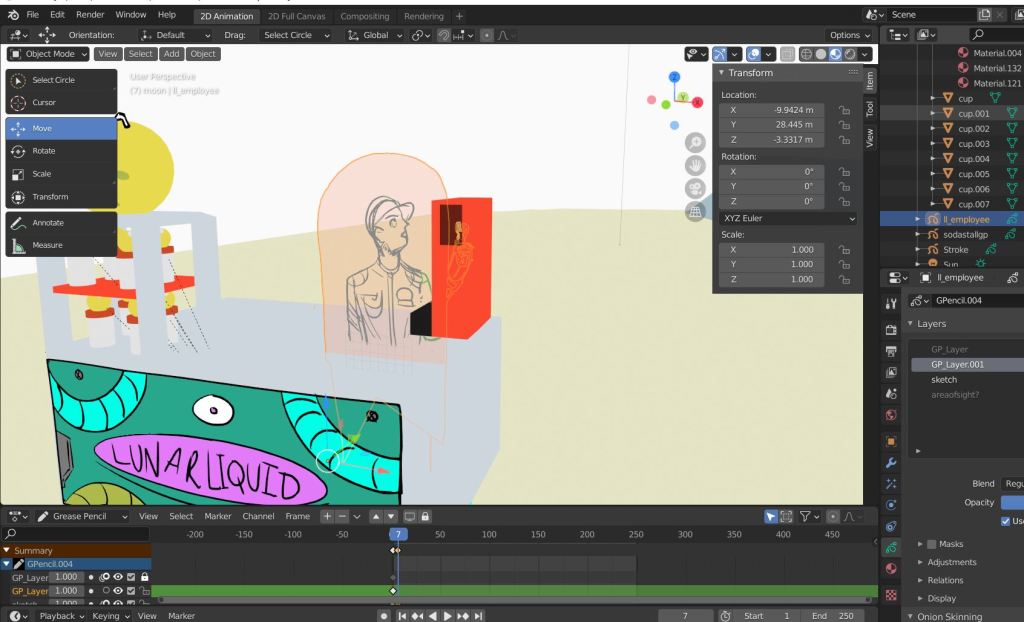Switch to orthographic/perspective grid icon
The image size is (1024, 622).
pos(694,211)
